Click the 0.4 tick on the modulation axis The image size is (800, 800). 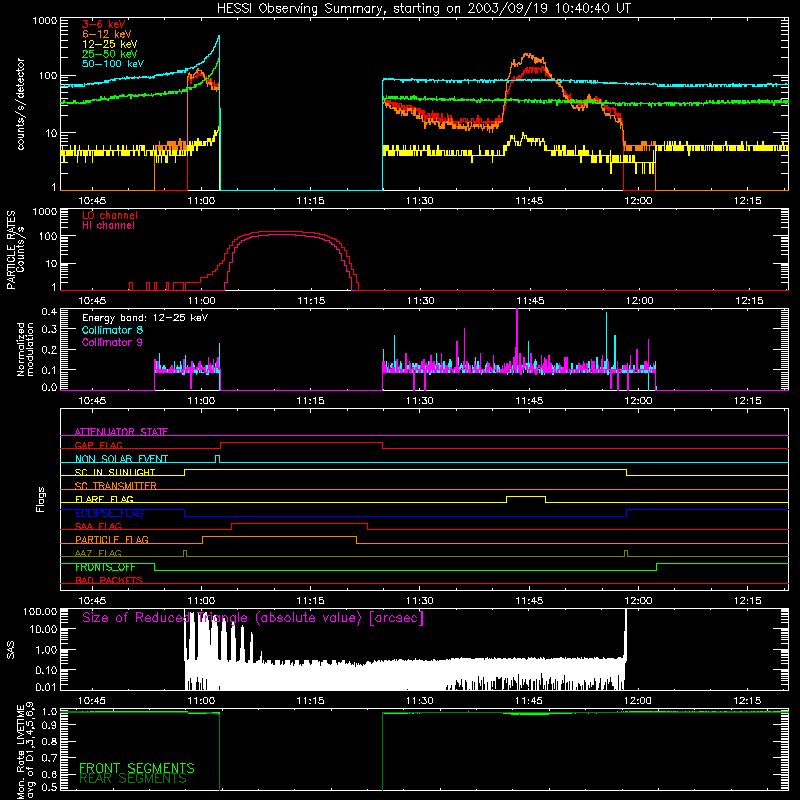[49, 312]
